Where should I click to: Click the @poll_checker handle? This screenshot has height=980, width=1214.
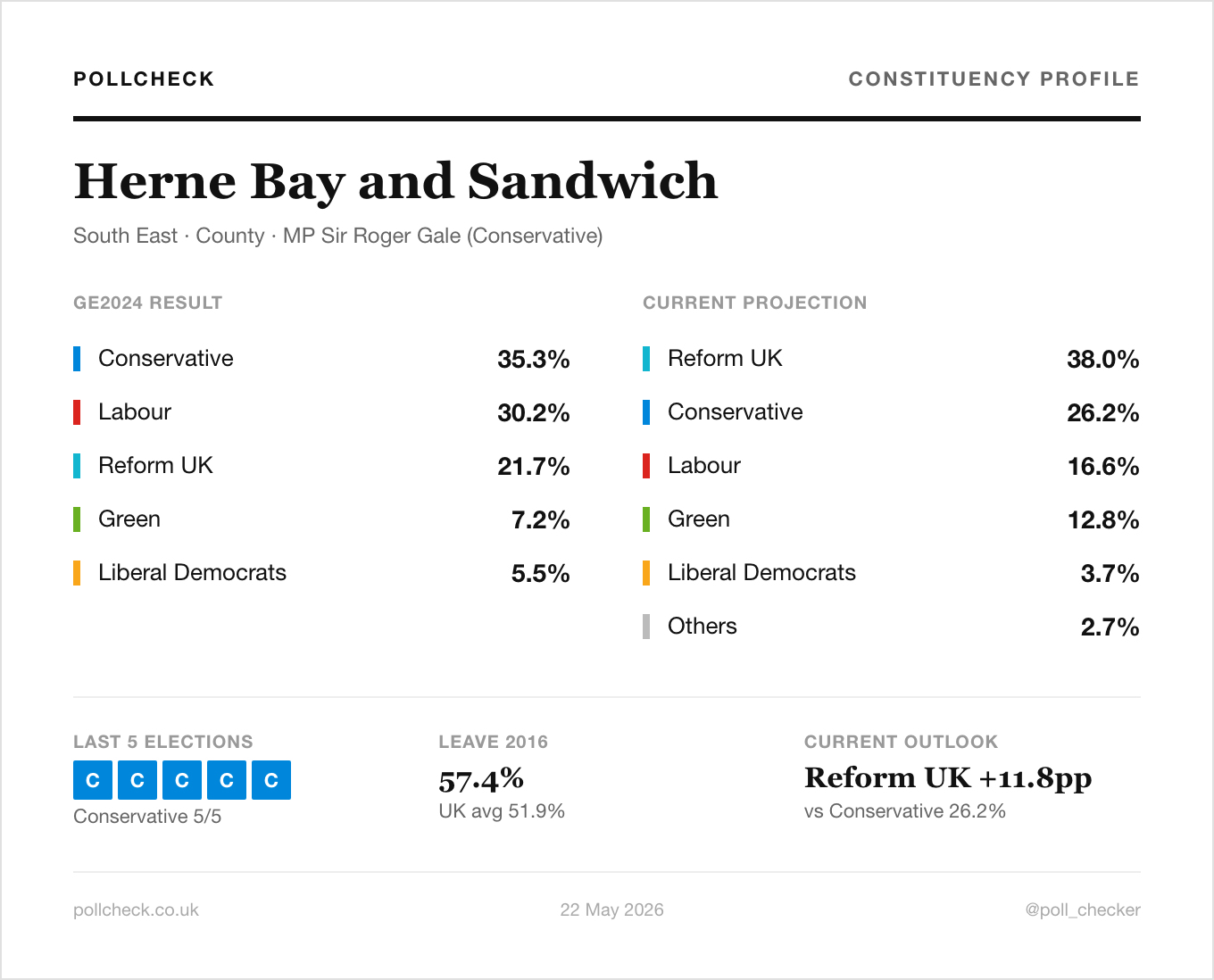tap(1083, 909)
